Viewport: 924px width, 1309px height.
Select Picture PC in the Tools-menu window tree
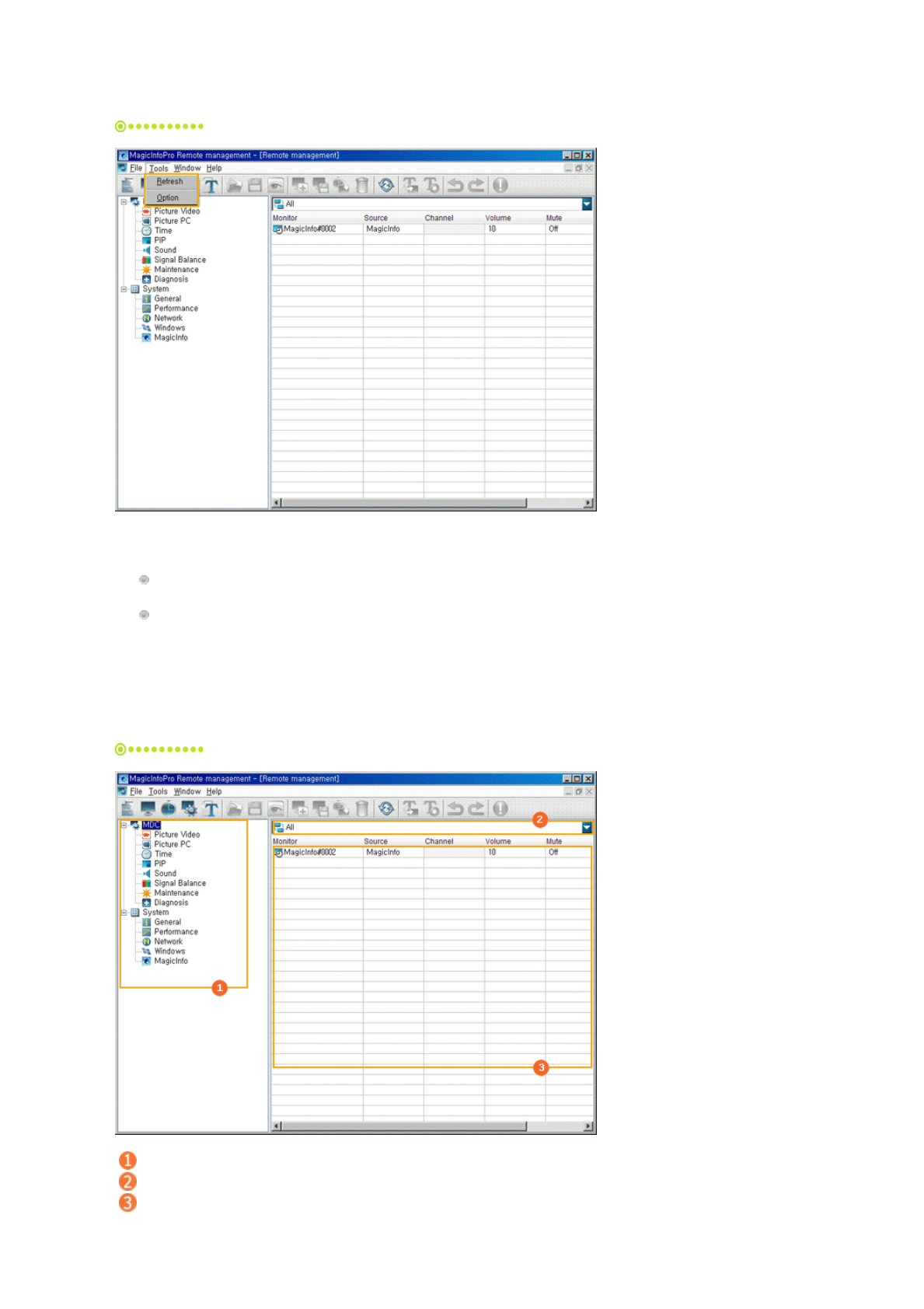(x=172, y=221)
